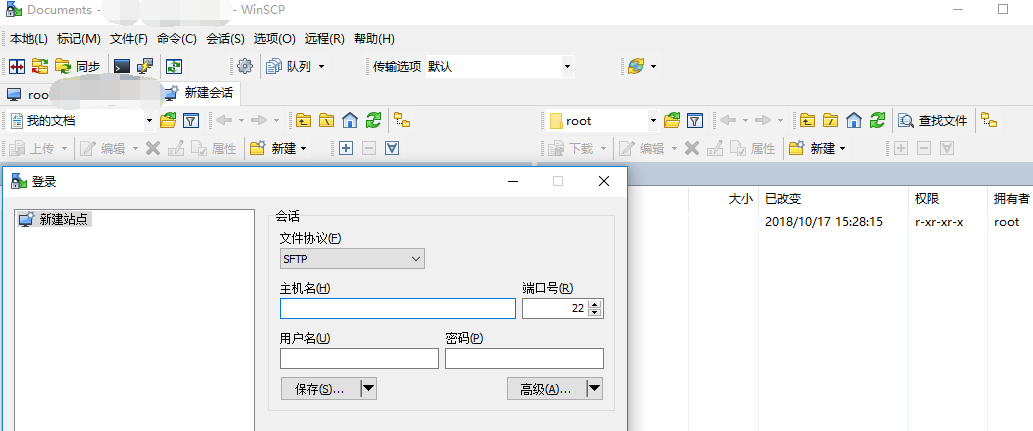Open the 传输选项 transfer settings combo box

499,67
